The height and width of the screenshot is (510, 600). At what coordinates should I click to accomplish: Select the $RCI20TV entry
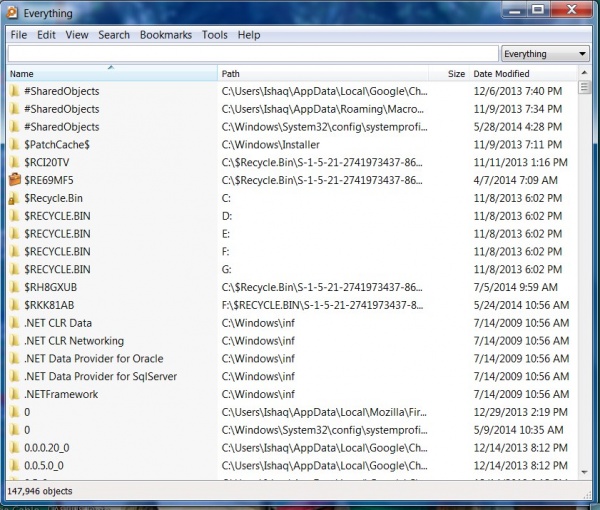[47, 162]
